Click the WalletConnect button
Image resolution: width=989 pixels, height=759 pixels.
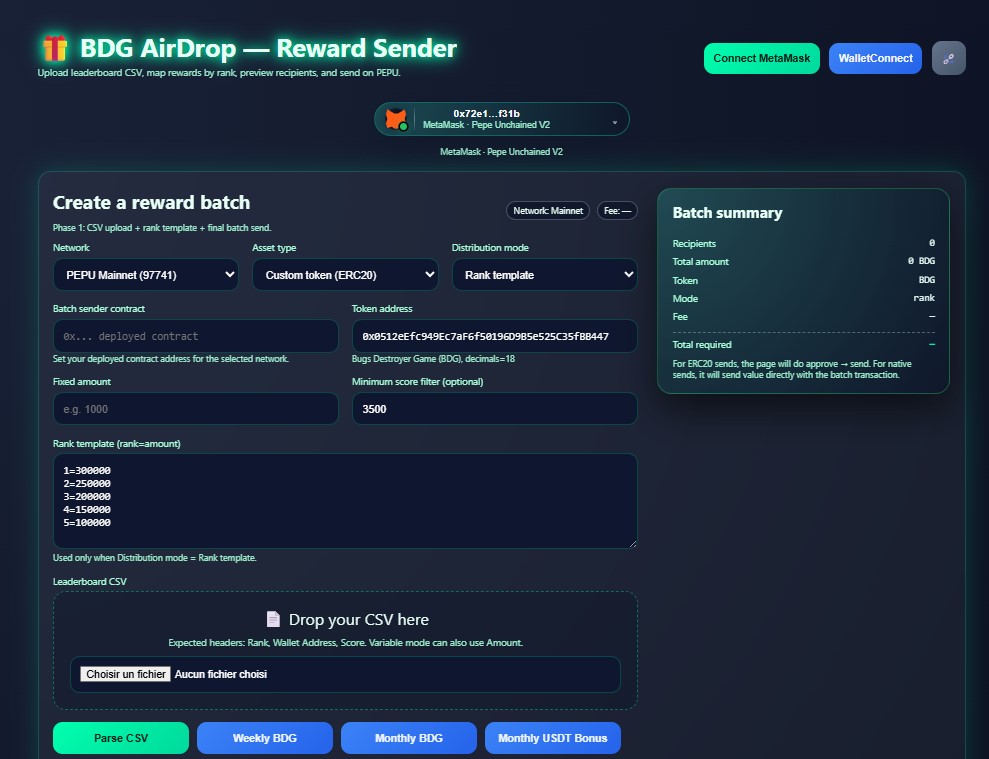coord(875,58)
